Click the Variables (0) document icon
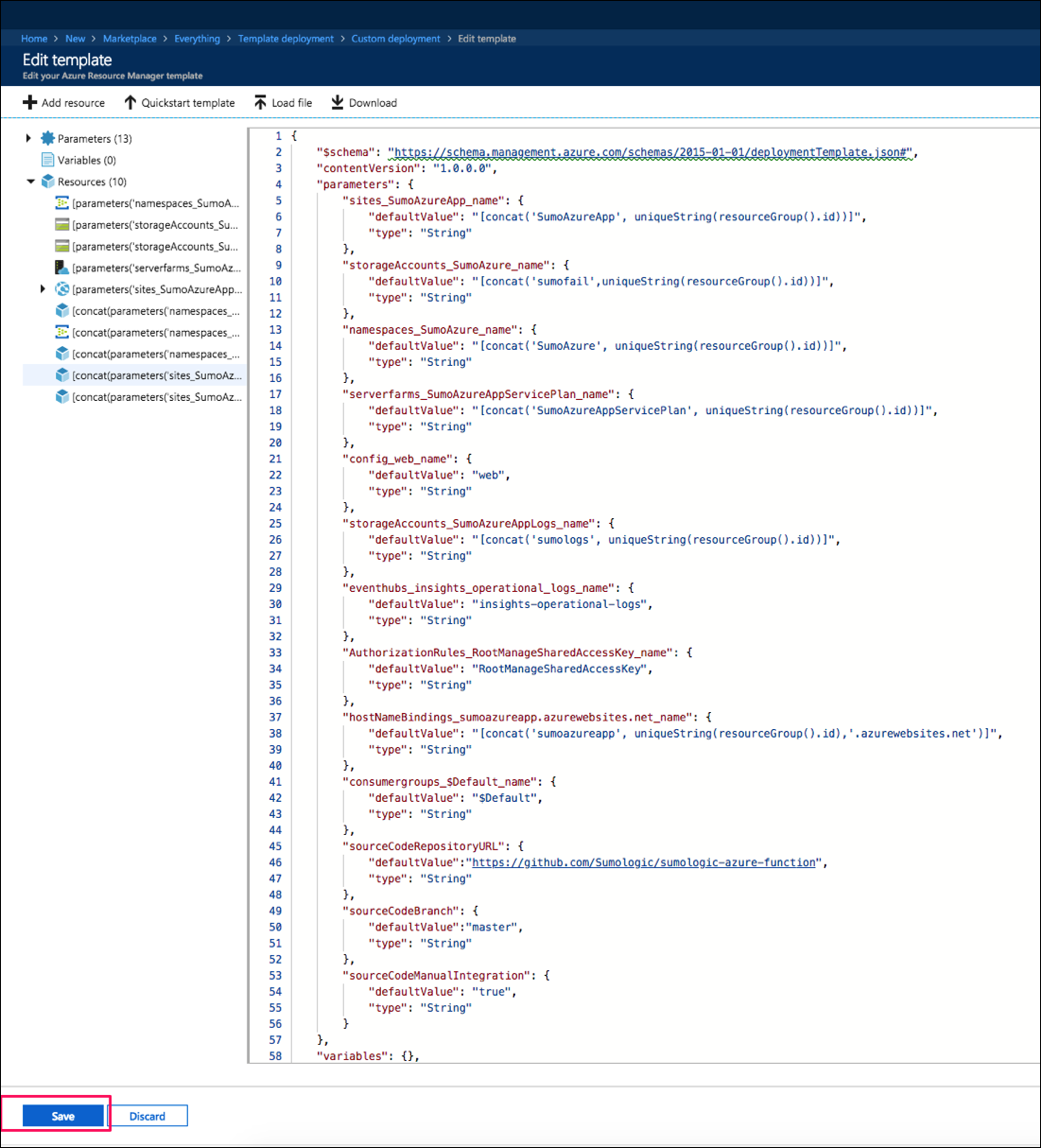Viewport: 1041px width, 1148px height. 47,160
